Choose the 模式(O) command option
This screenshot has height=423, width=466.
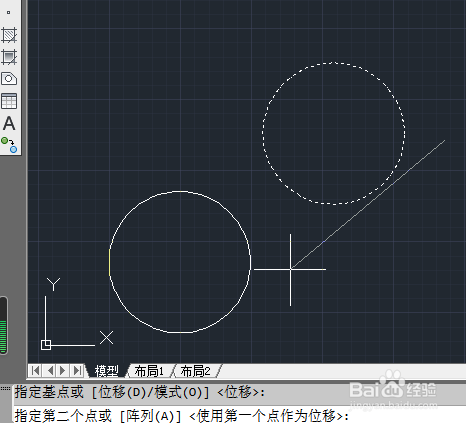pyautogui.click(x=178, y=392)
